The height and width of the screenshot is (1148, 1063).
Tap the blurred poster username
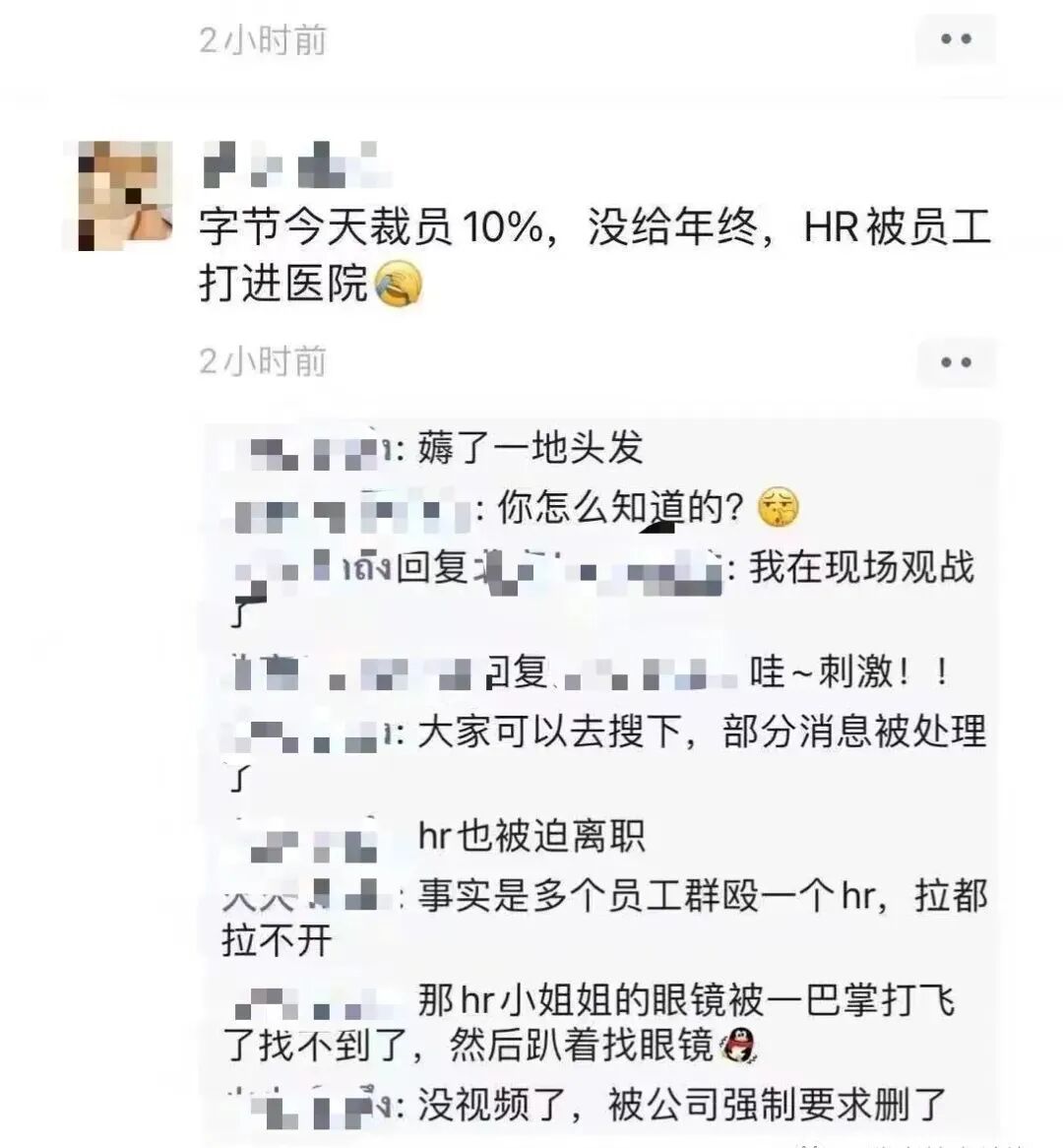(295, 165)
